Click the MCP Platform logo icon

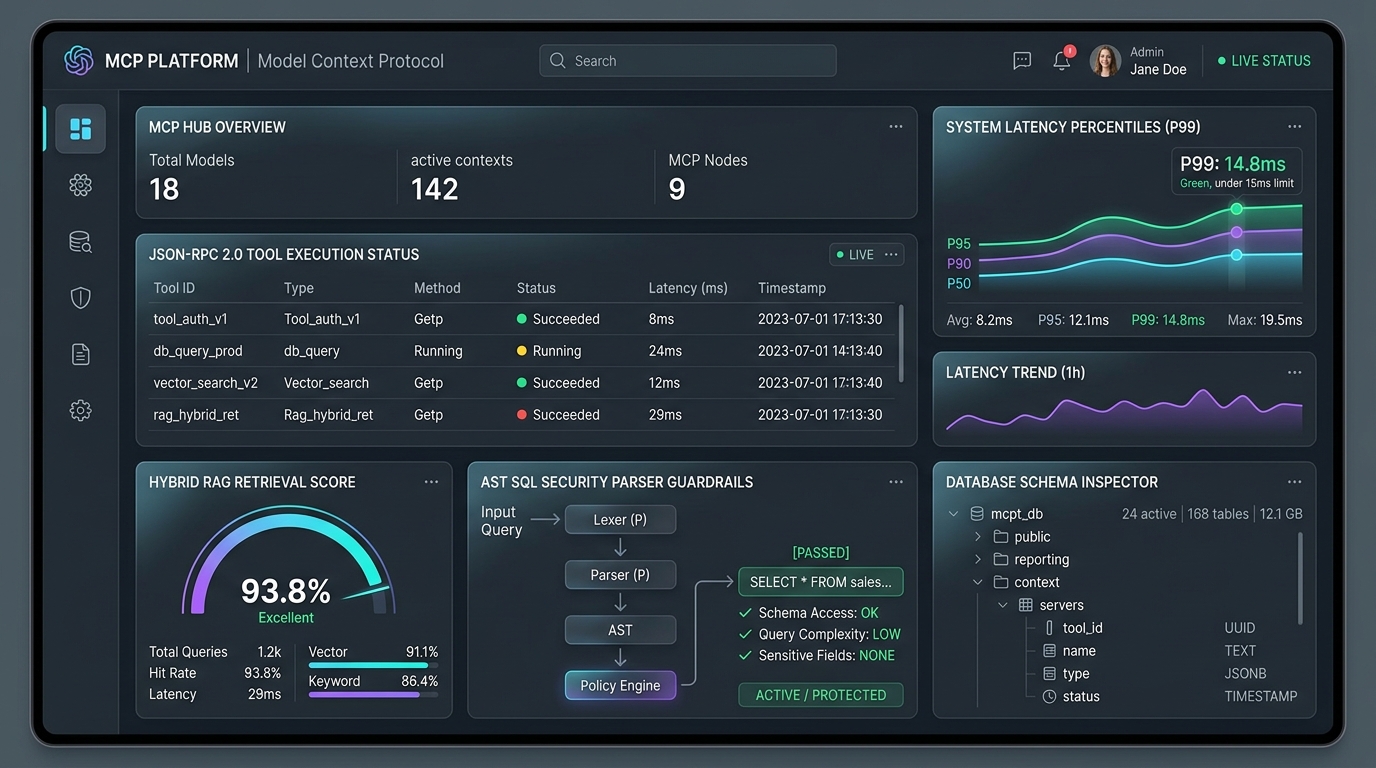[x=79, y=60]
